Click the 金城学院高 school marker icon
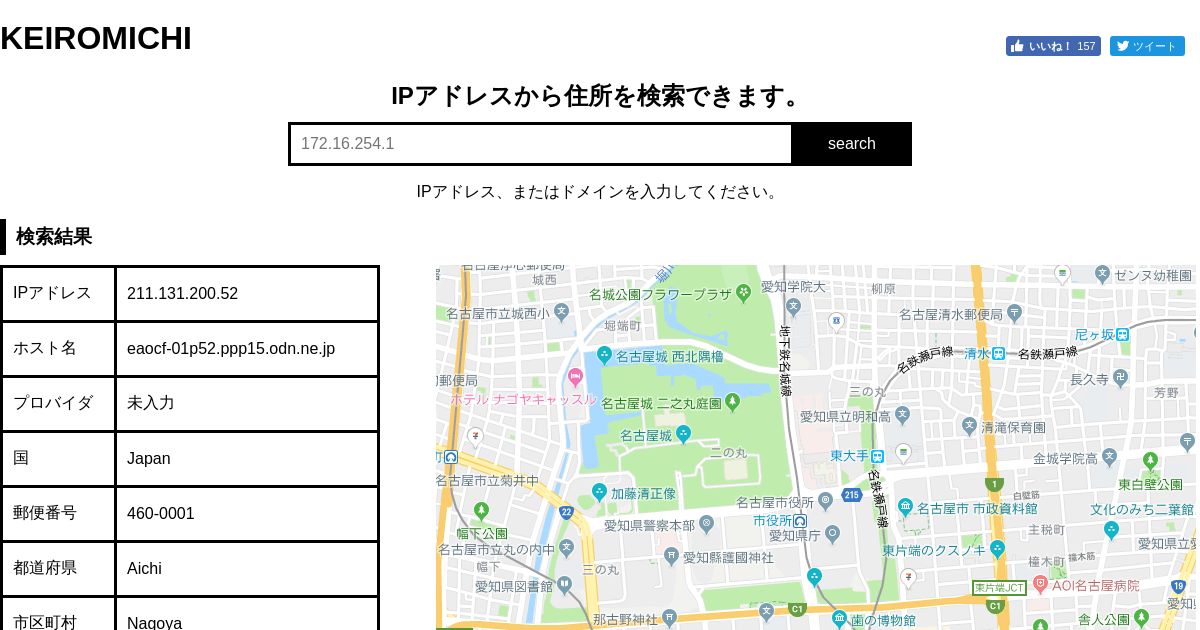Screen dimensions: 1200x630 tap(1109, 458)
